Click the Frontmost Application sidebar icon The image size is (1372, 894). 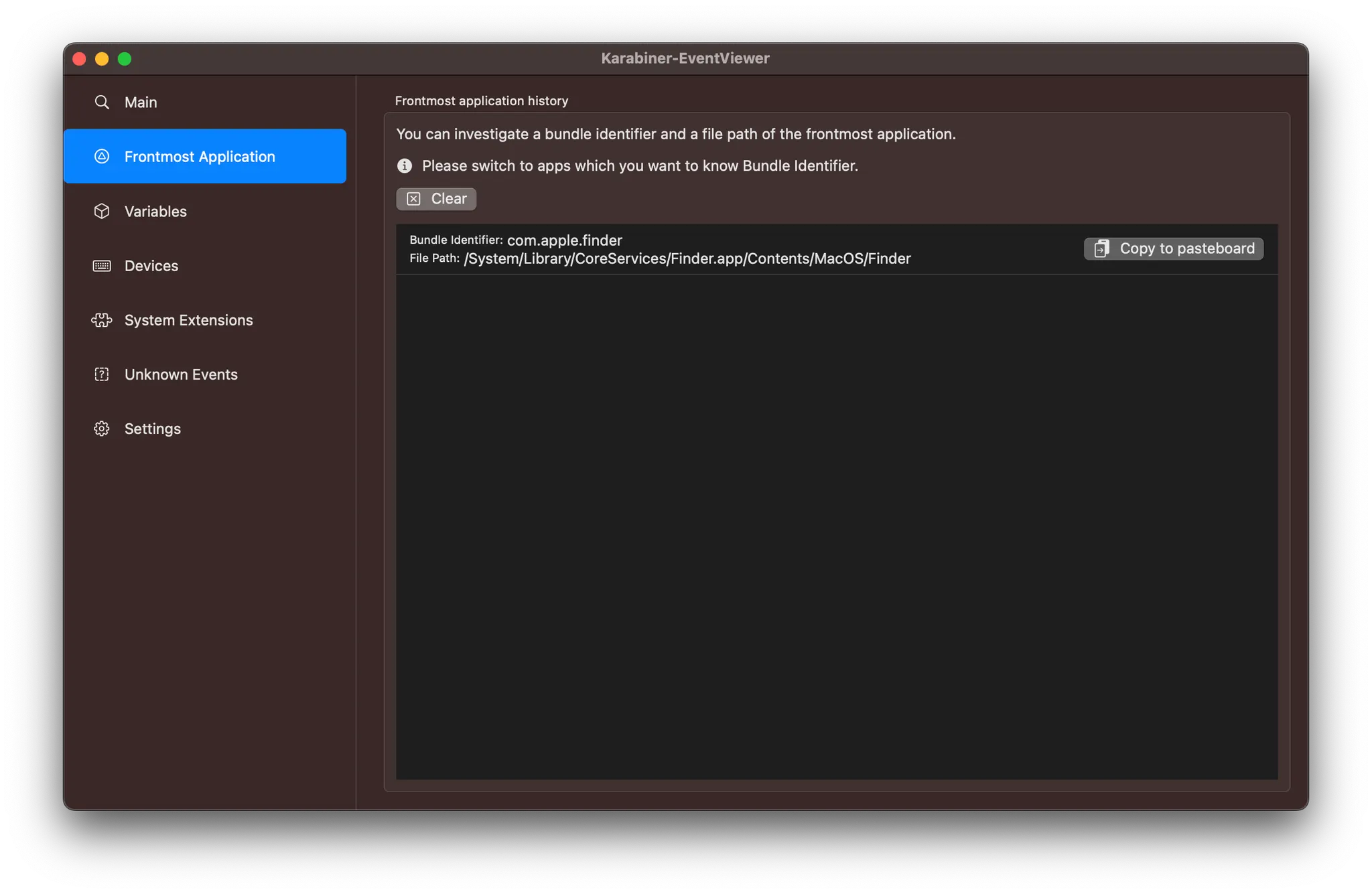click(102, 157)
